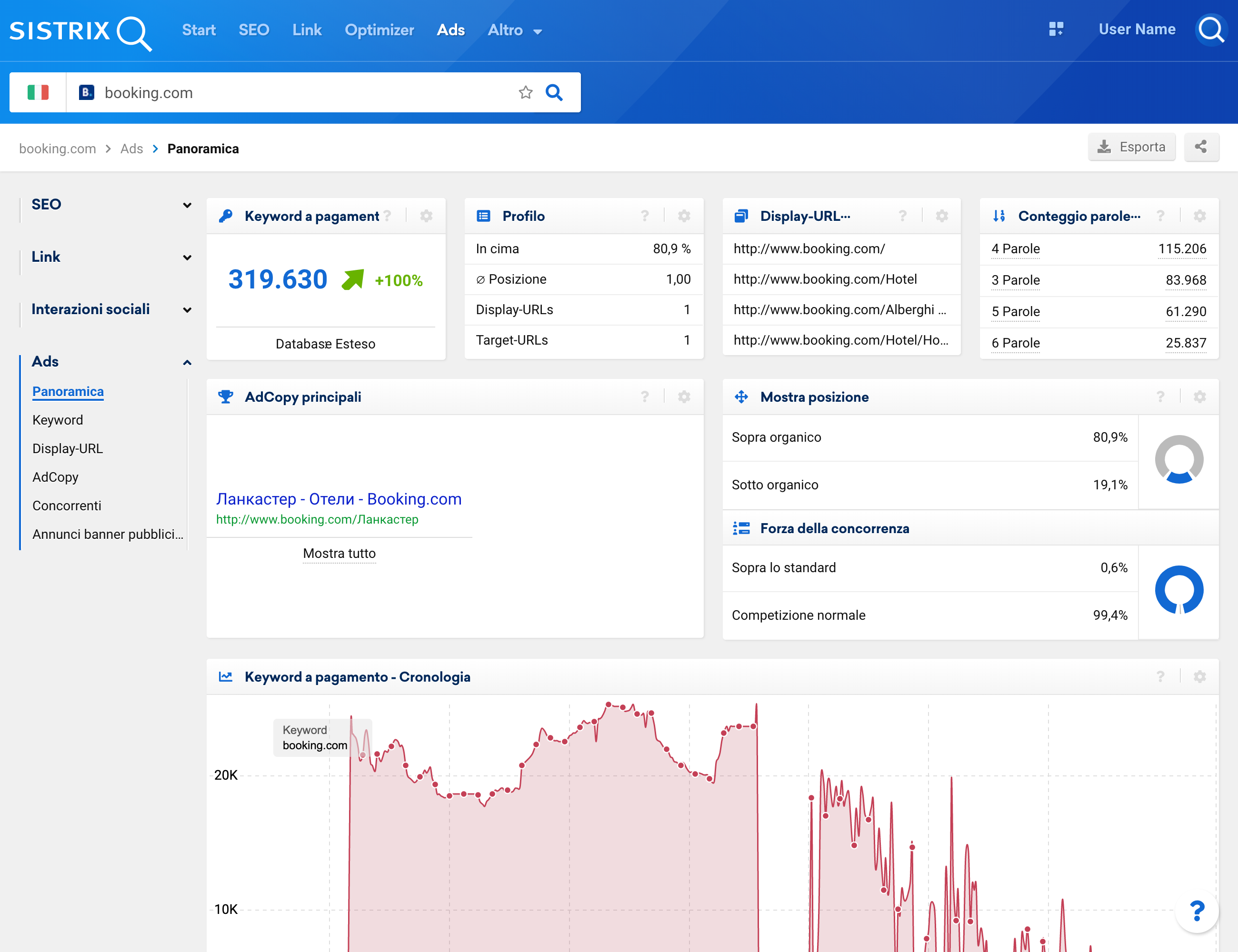Open help for AdCopy principali card
The height and width of the screenshot is (952, 1238).
[x=645, y=397]
